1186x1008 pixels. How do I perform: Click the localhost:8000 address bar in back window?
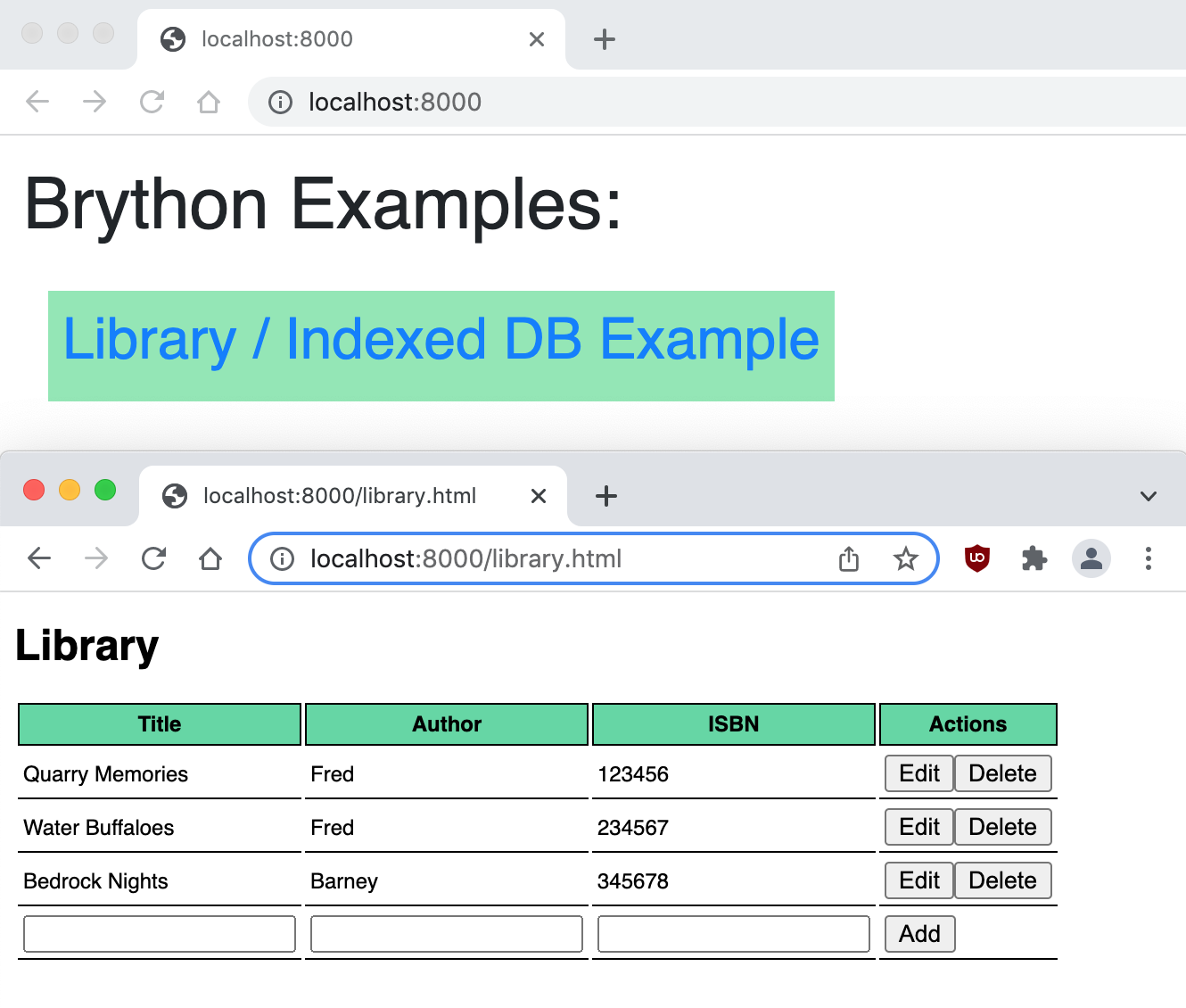point(717,102)
